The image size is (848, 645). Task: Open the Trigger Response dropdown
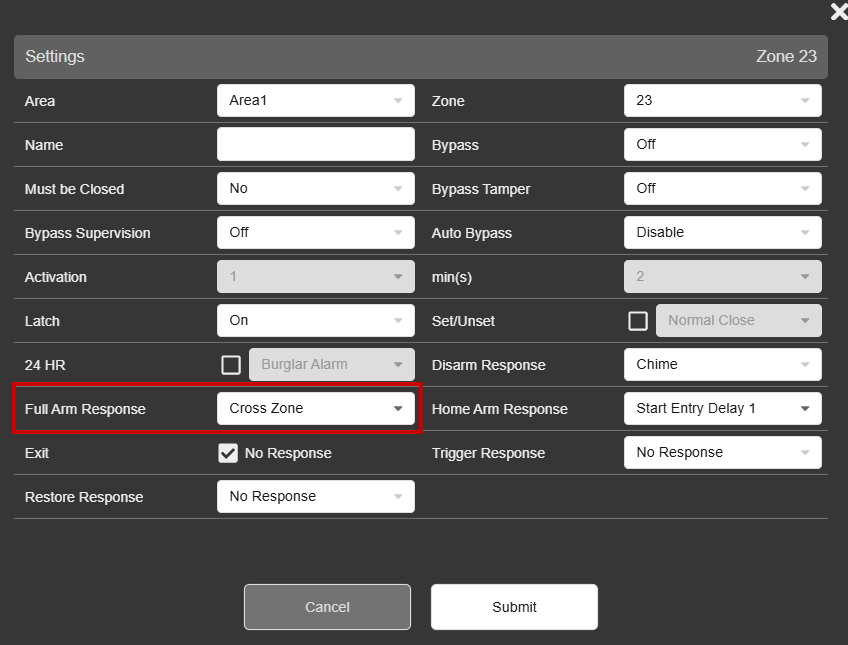pyautogui.click(x=723, y=453)
